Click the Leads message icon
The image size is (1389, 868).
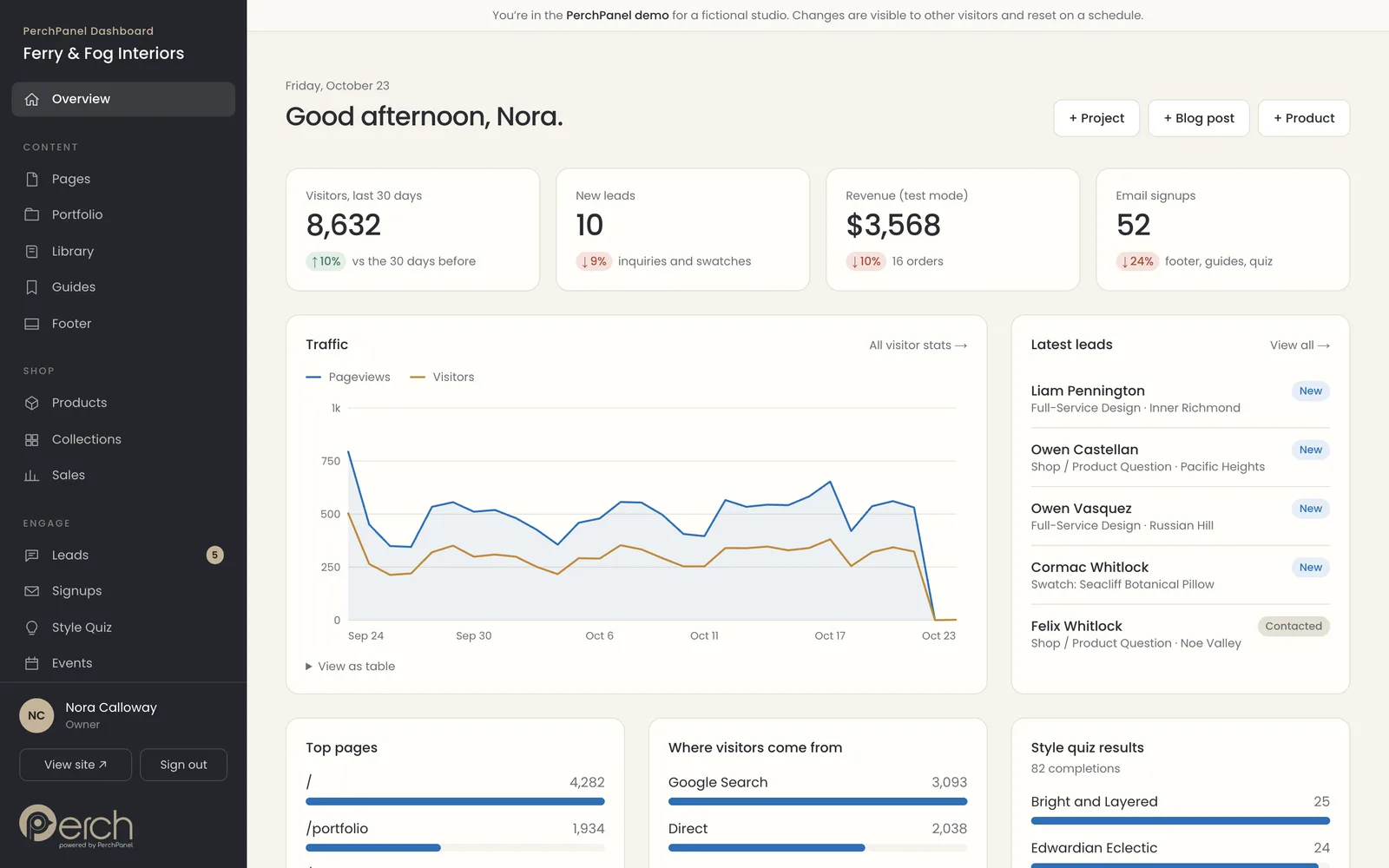(x=32, y=555)
